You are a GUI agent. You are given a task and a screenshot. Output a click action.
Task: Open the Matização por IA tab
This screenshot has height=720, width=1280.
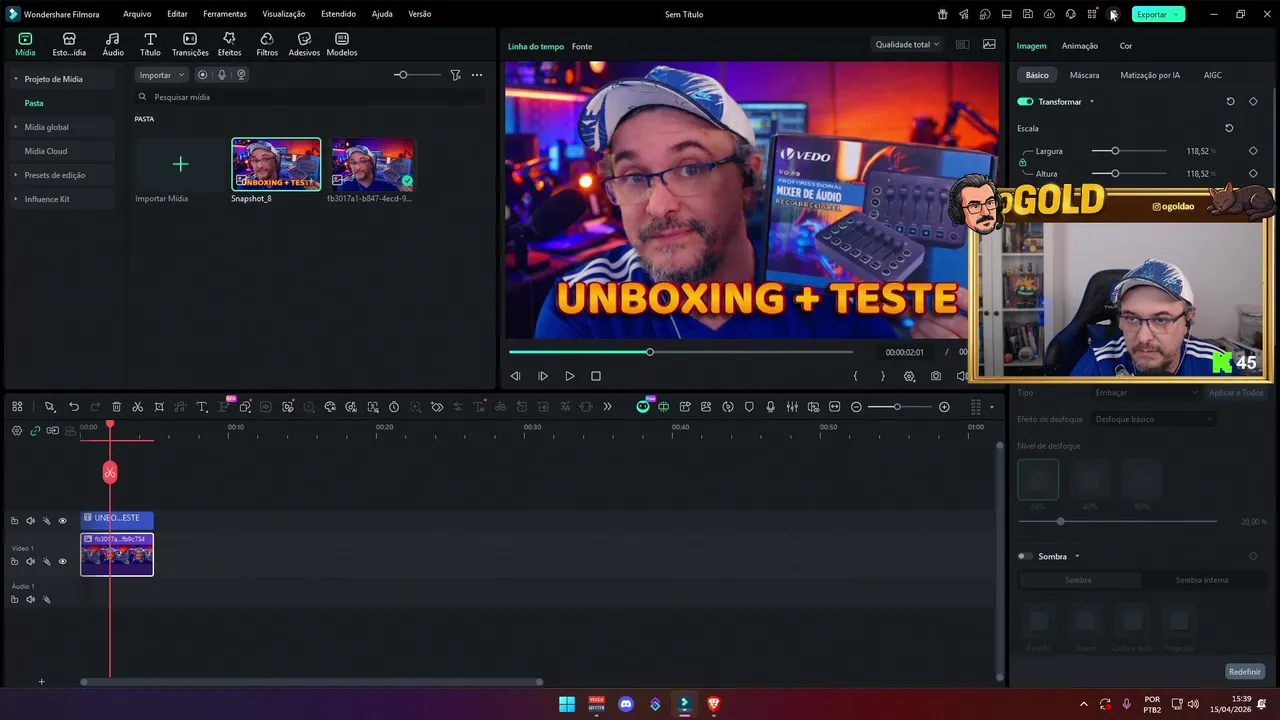pos(1150,75)
